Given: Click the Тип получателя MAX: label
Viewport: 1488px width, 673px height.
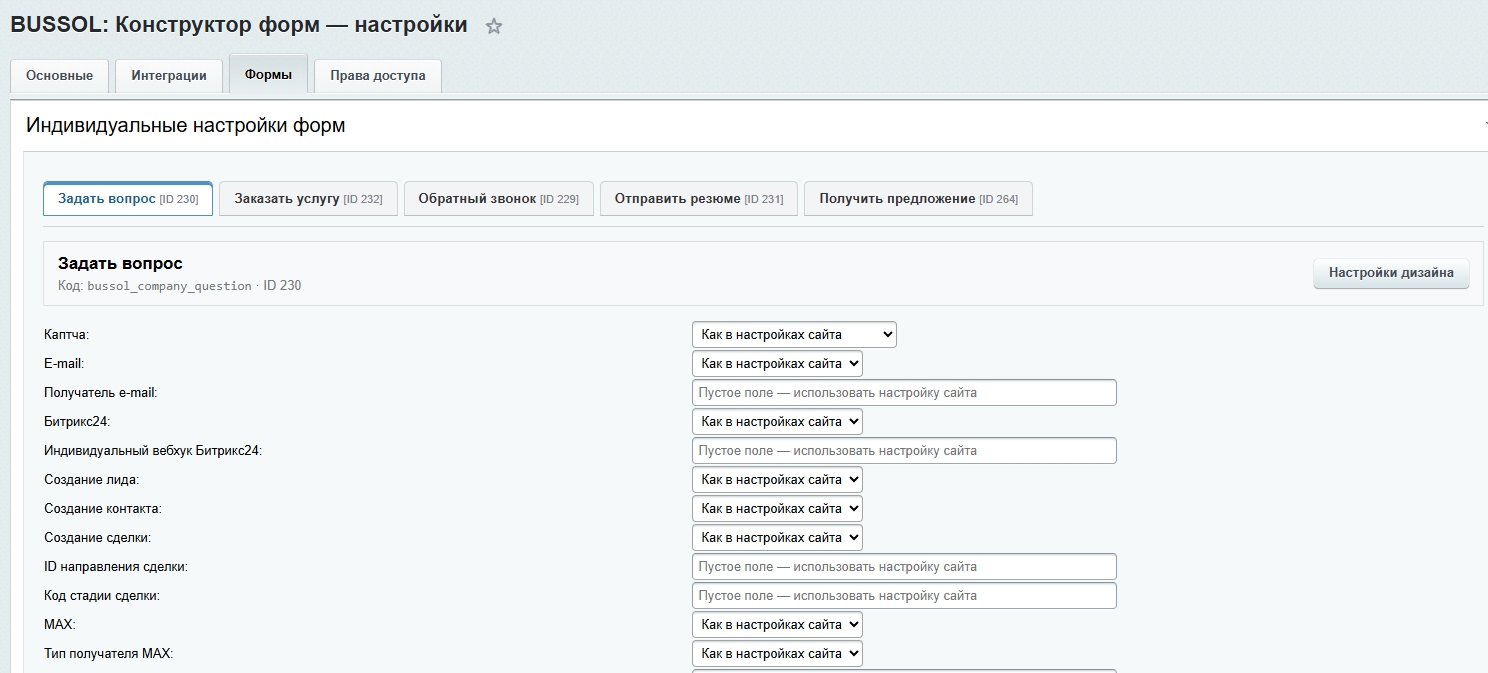Looking at the screenshot, I should 109,654.
